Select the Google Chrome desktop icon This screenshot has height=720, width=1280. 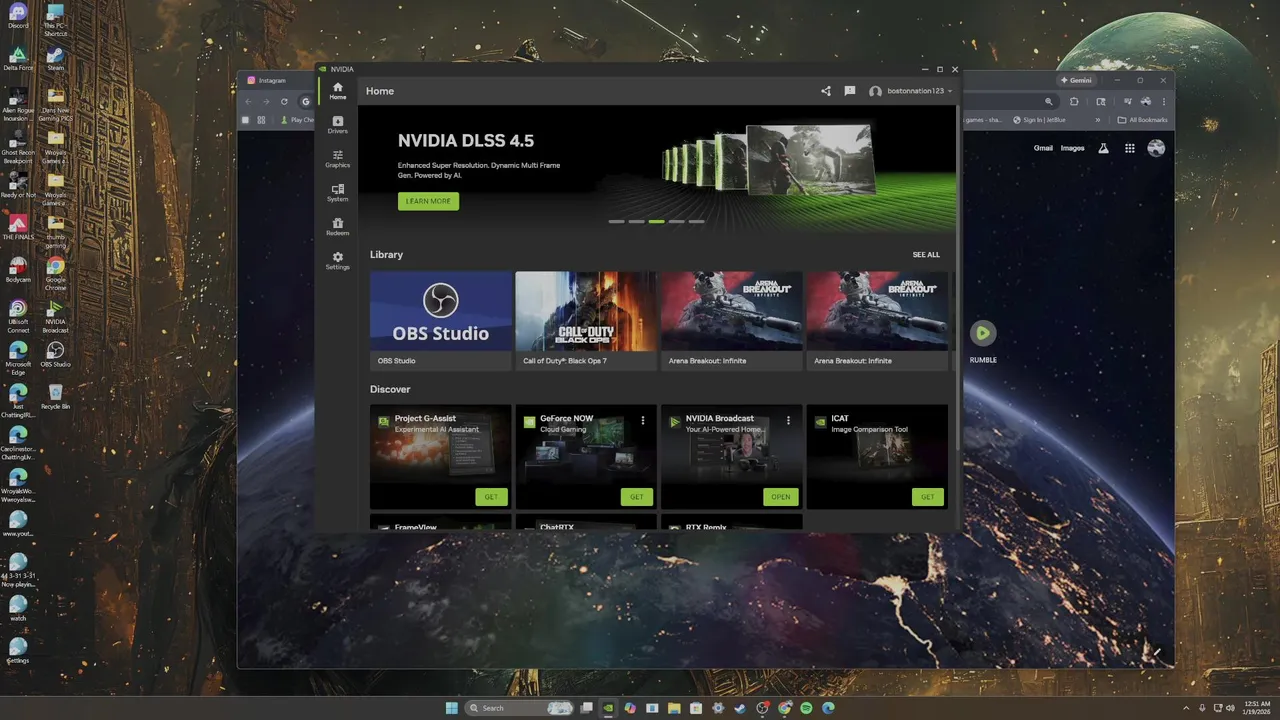56,274
